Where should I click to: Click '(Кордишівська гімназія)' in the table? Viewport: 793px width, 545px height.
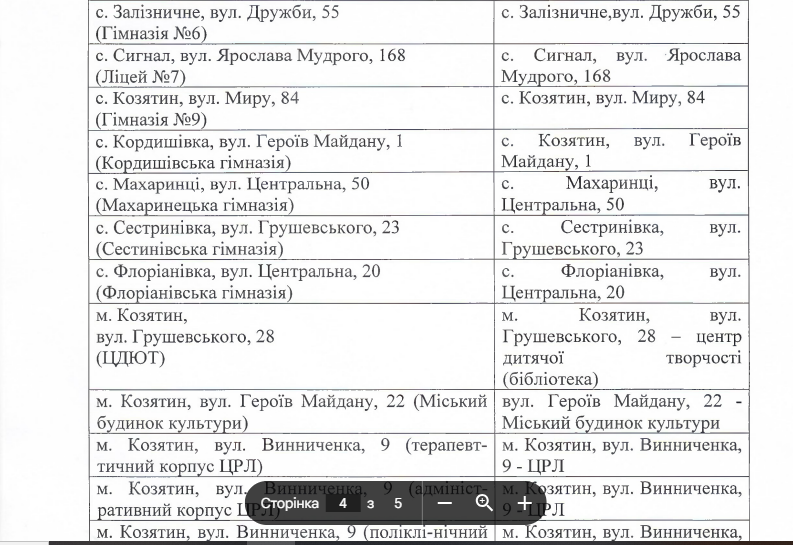coord(193,162)
